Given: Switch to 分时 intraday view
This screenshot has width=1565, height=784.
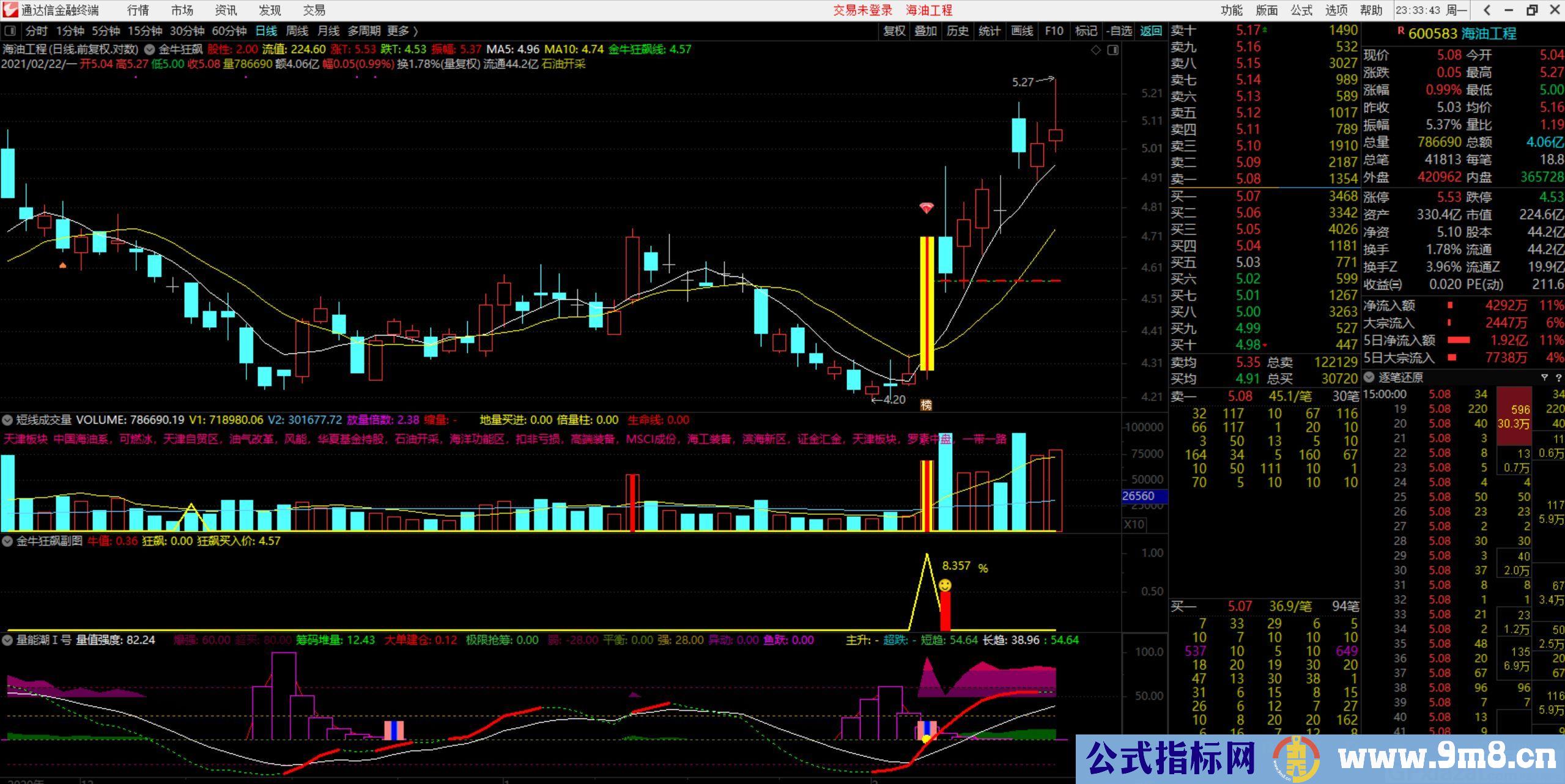Looking at the screenshot, I should point(36,31).
